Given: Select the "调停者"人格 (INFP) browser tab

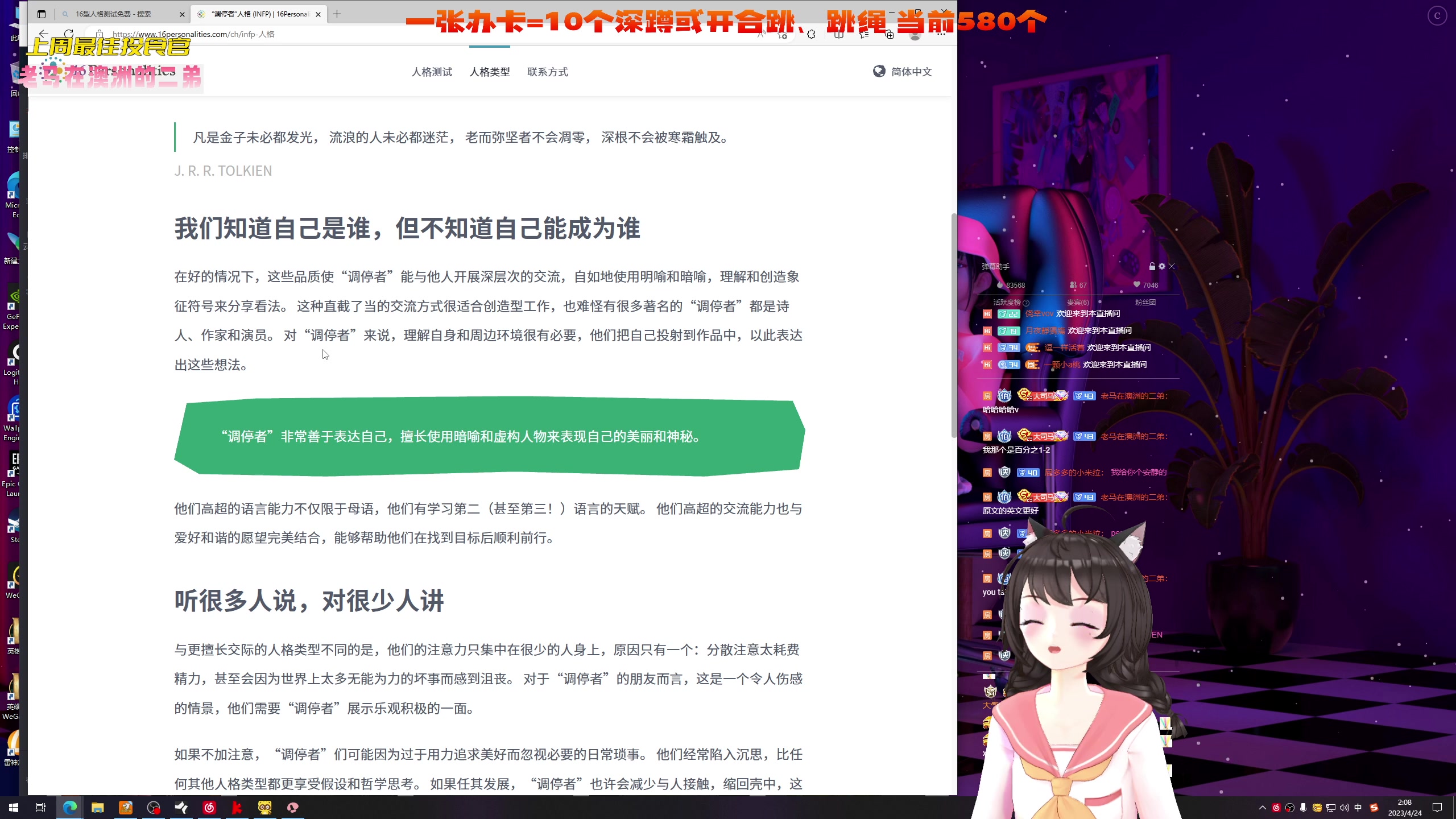Looking at the screenshot, I should (259, 14).
